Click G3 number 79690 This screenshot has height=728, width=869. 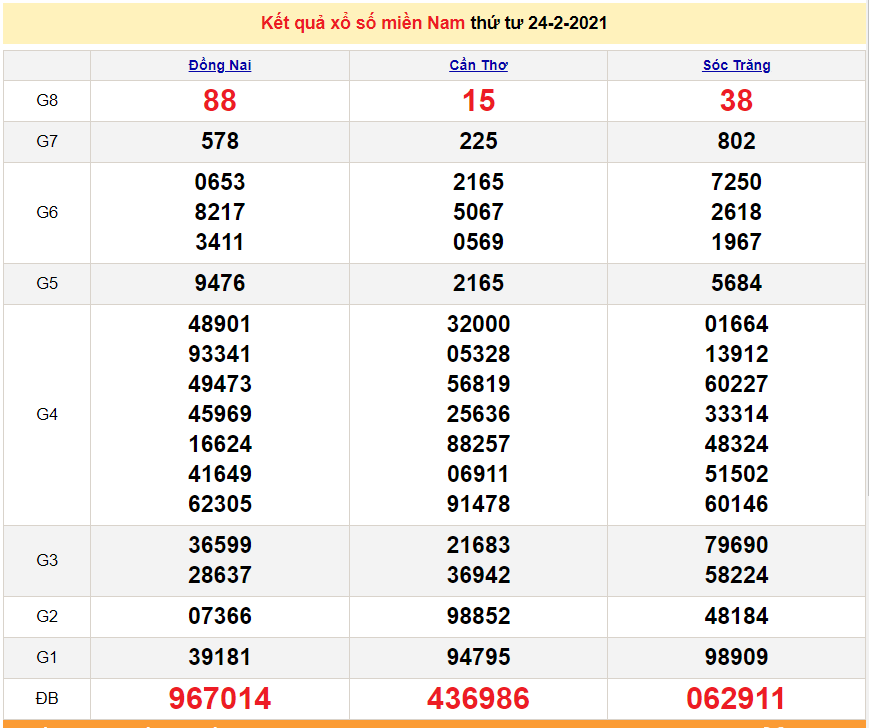736,545
